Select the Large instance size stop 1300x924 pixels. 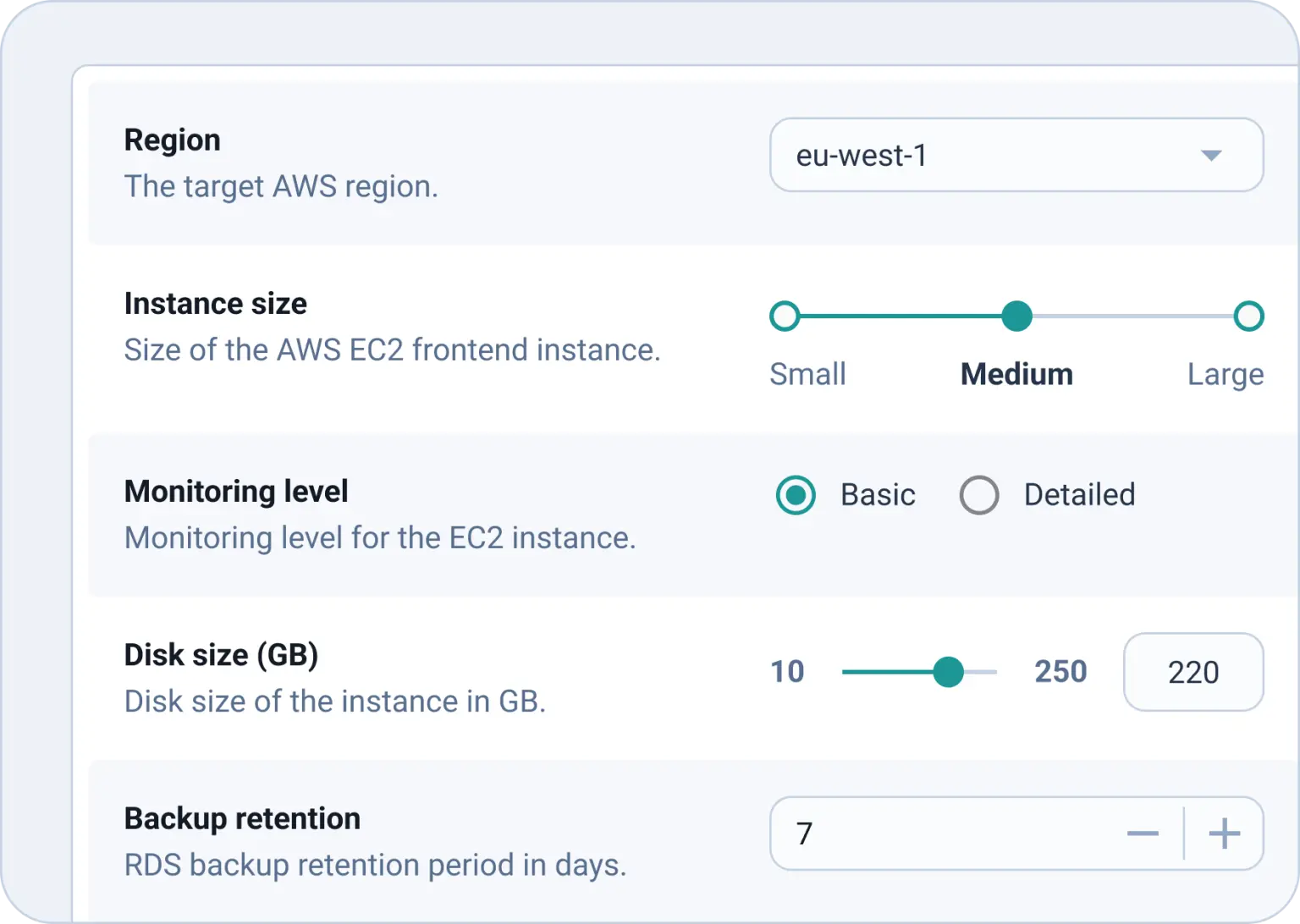[1248, 316]
